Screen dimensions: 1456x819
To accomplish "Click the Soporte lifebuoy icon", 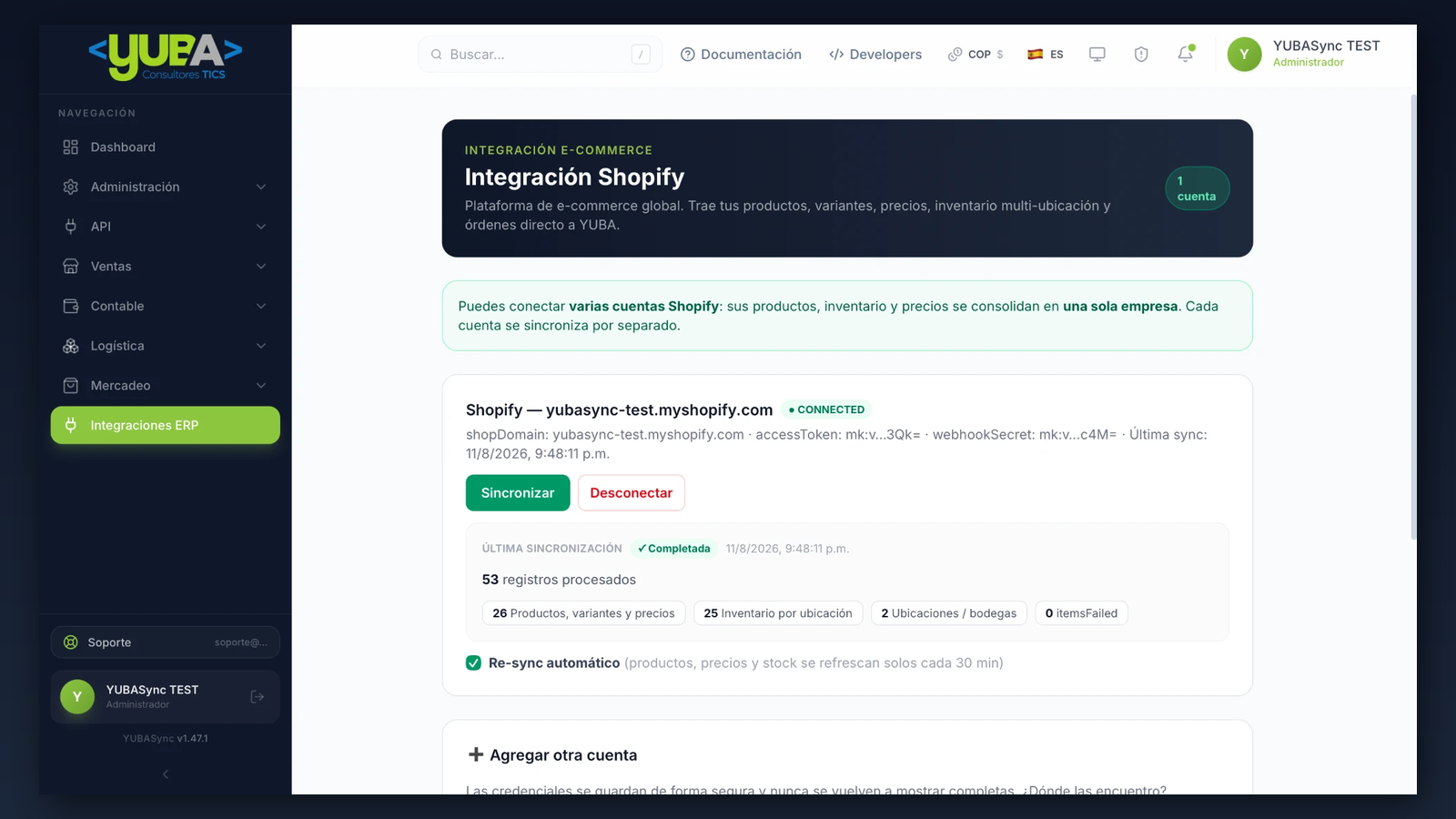I will point(71,642).
